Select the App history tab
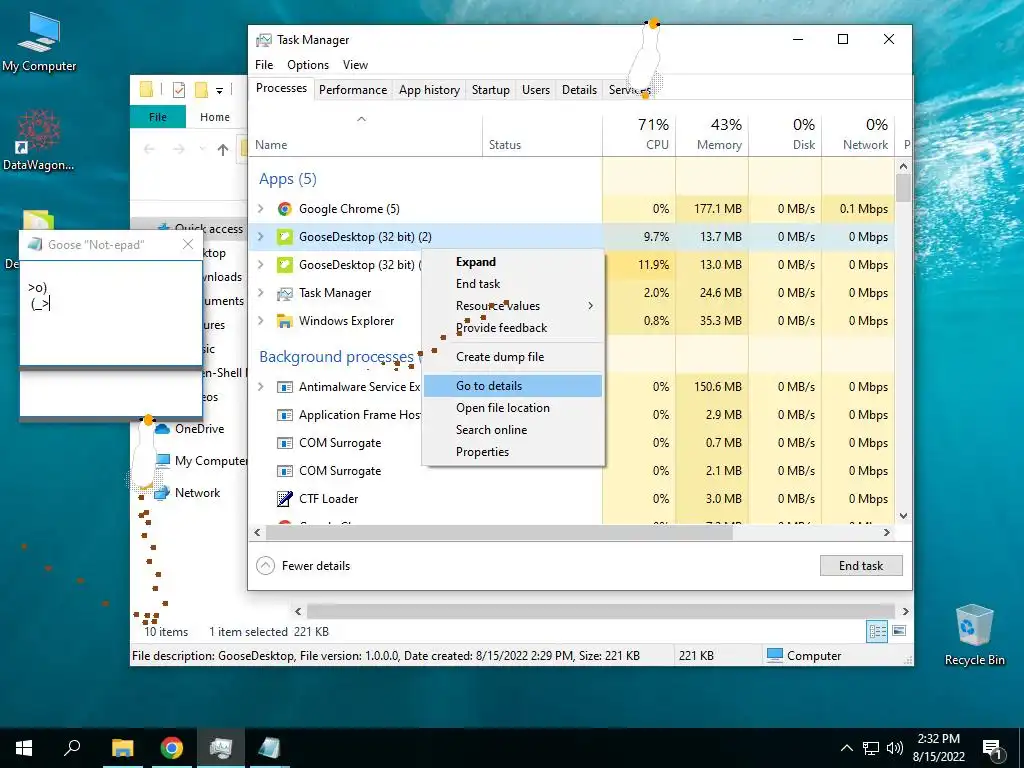The width and height of the screenshot is (1024, 768). (429, 90)
